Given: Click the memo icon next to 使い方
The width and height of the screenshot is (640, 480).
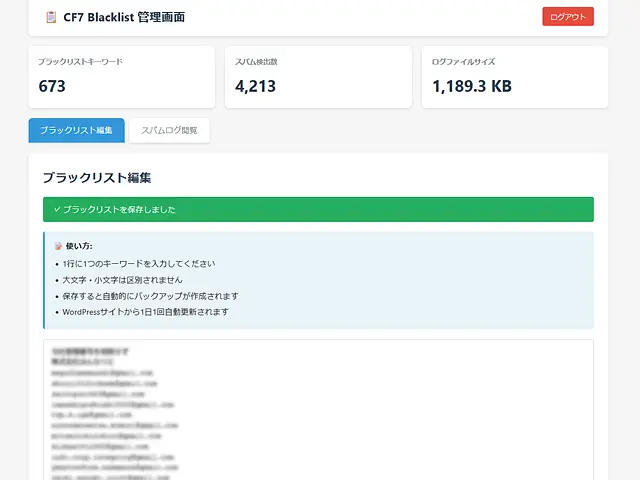Looking at the screenshot, I should coord(58,246).
